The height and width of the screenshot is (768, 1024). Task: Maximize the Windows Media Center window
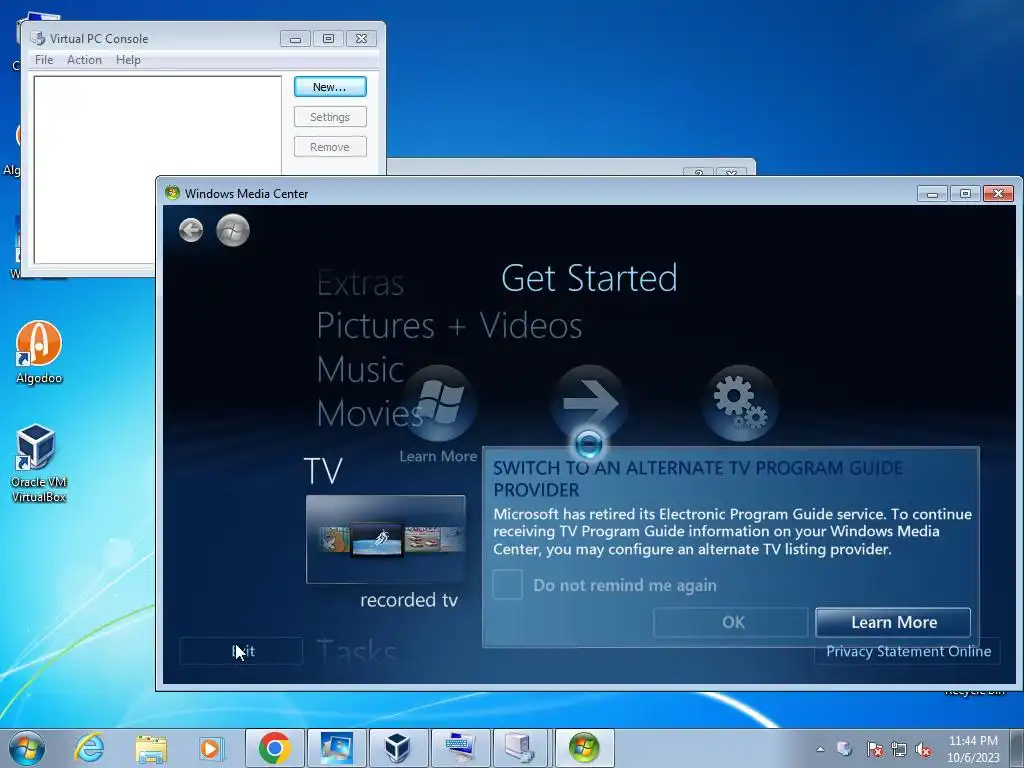click(965, 193)
